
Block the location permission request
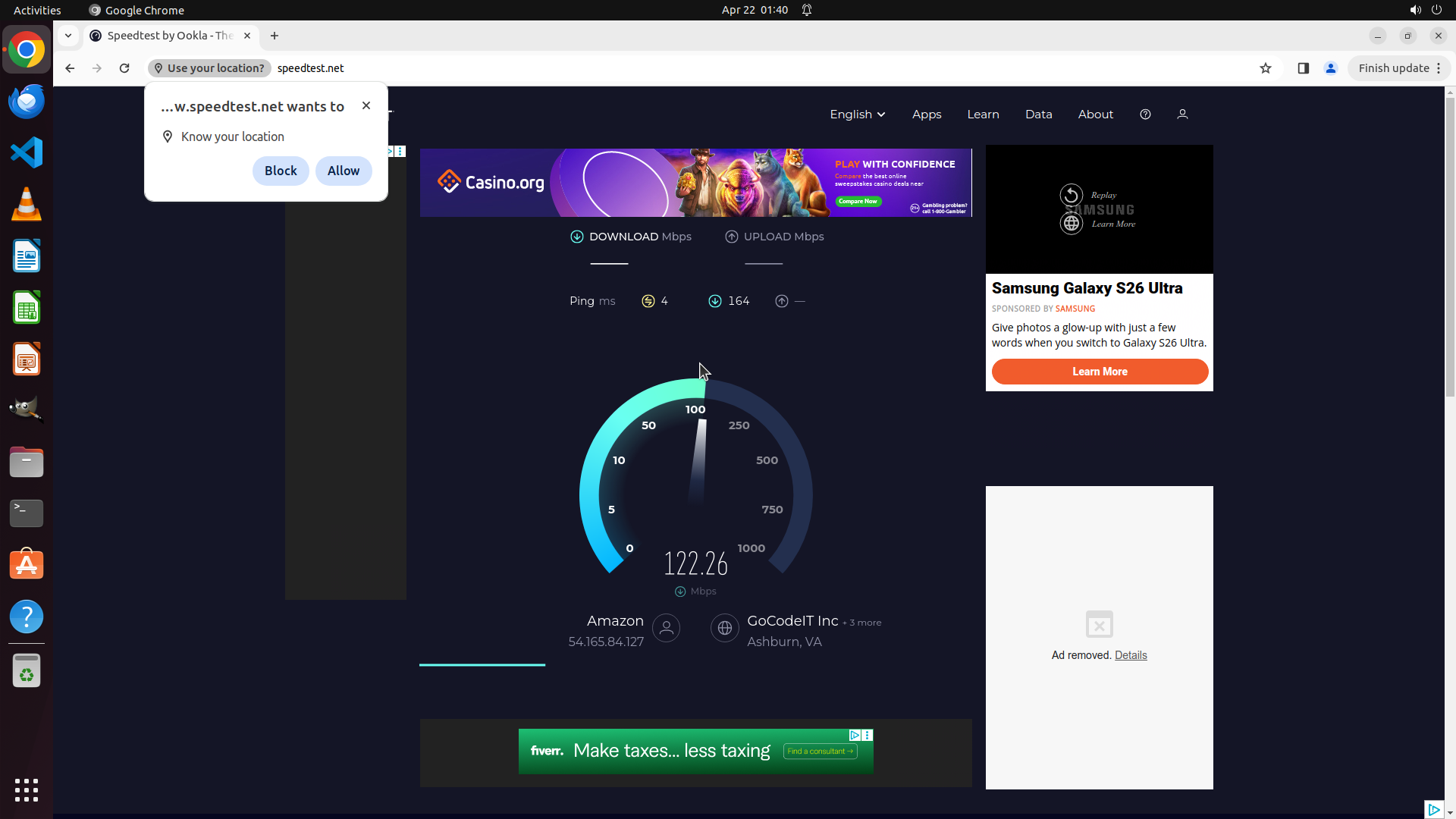[281, 171]
